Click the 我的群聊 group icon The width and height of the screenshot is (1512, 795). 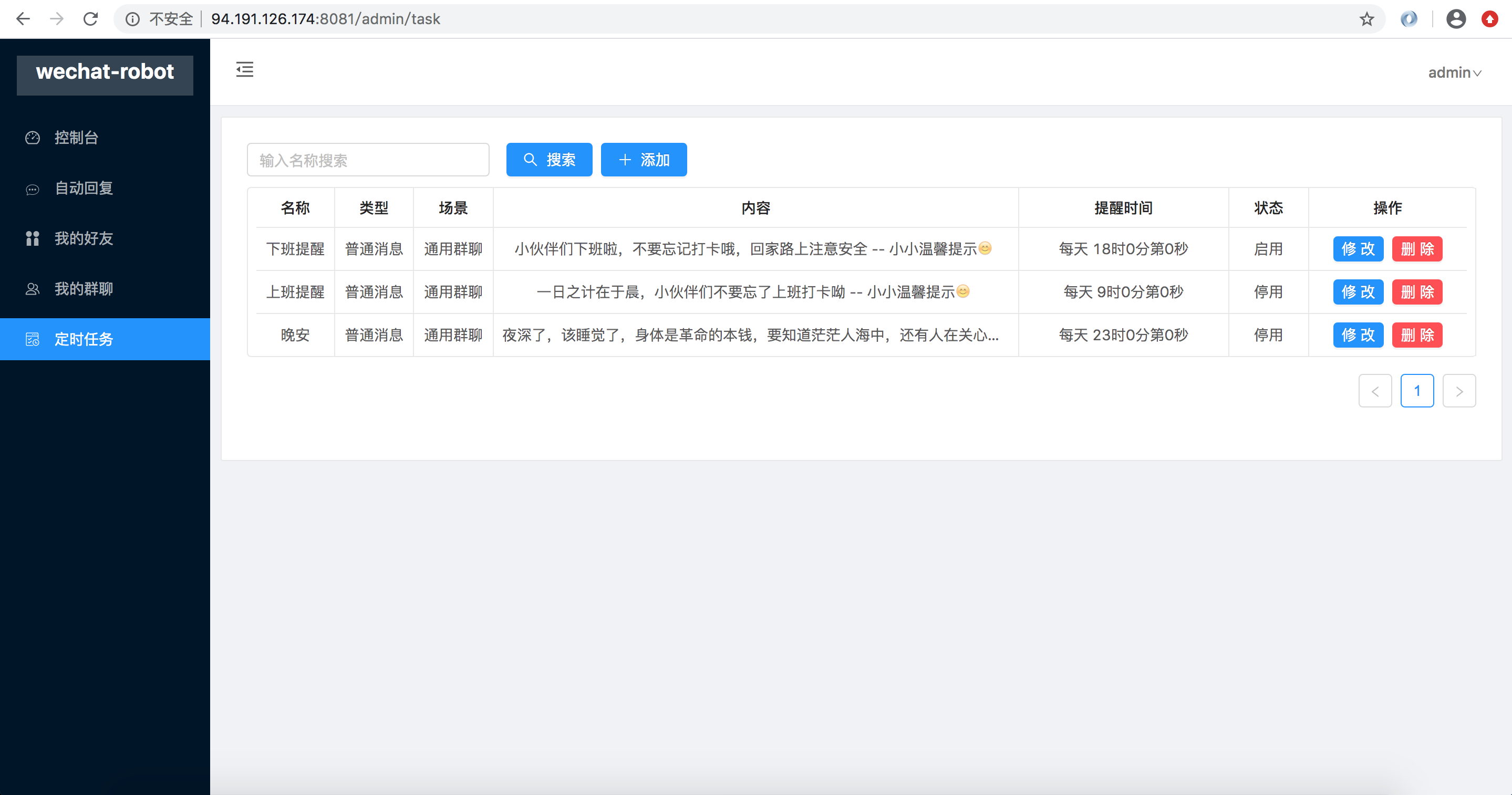point(32,289)
